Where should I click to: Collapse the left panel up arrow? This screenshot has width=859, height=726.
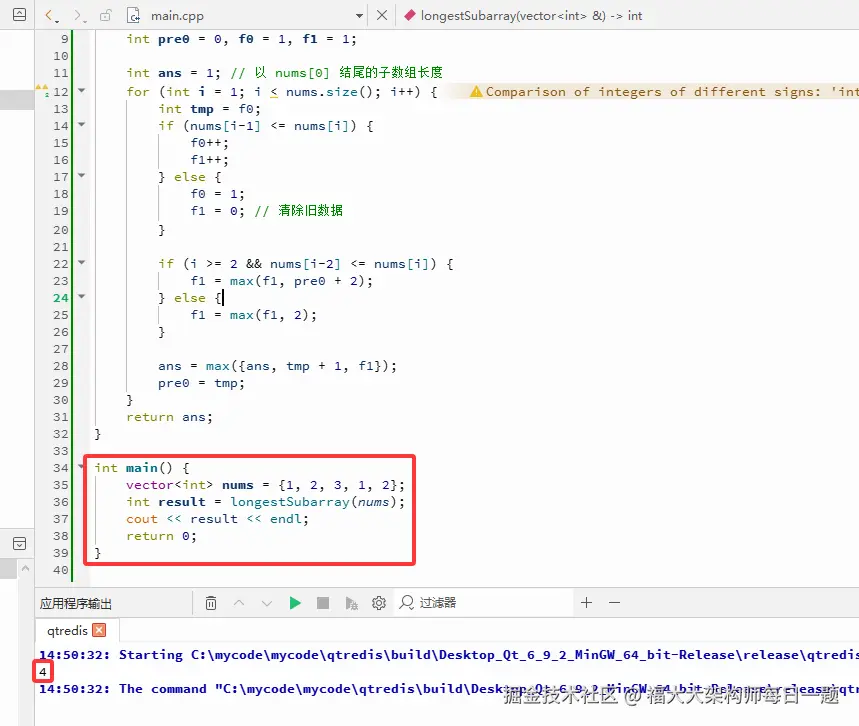coord(25,569)
